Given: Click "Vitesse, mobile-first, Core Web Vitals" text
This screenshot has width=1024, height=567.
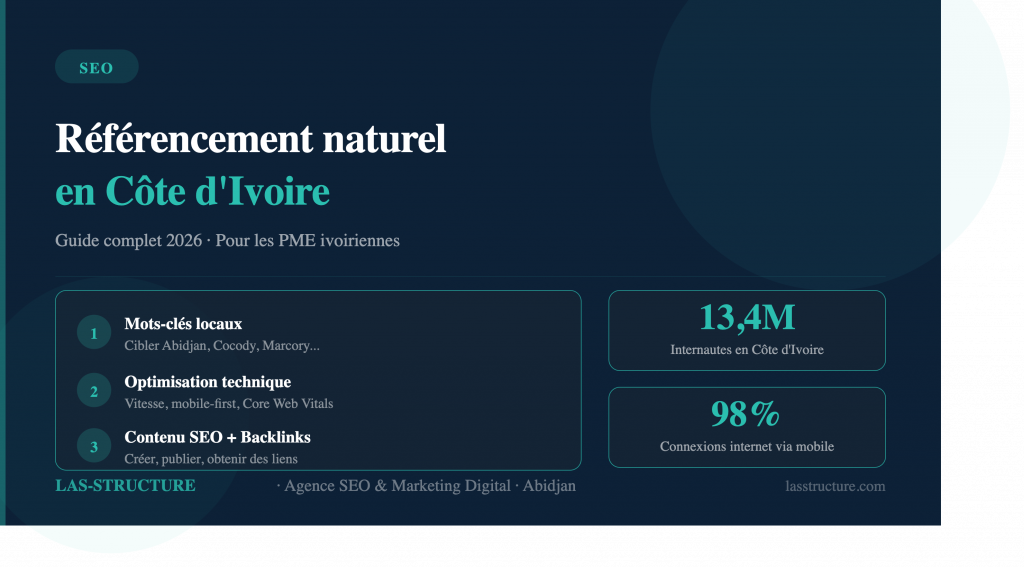Looking at the screenshot, I should coord(229,404).
